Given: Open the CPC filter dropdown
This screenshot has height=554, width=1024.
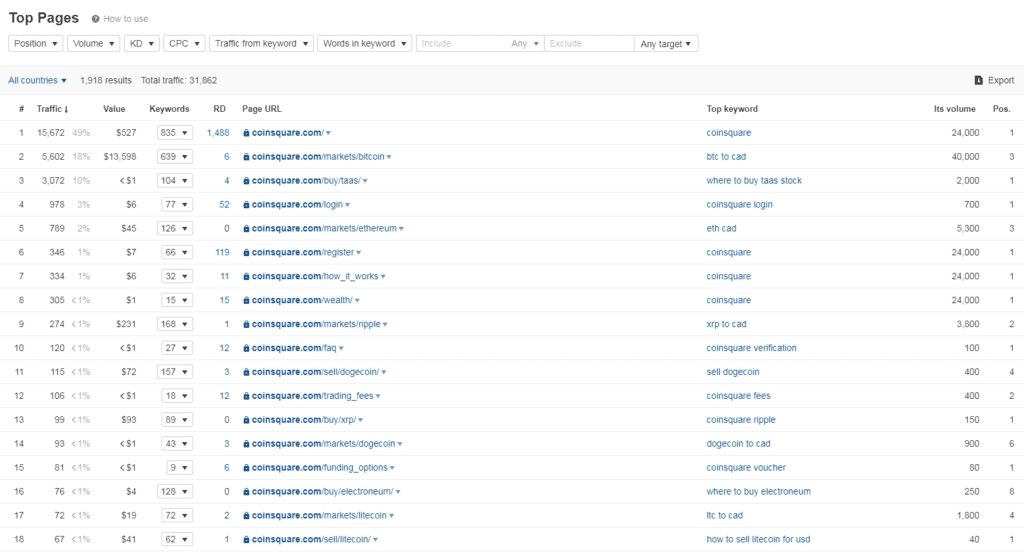Looking at the screenshot, I should click(184, 44).
